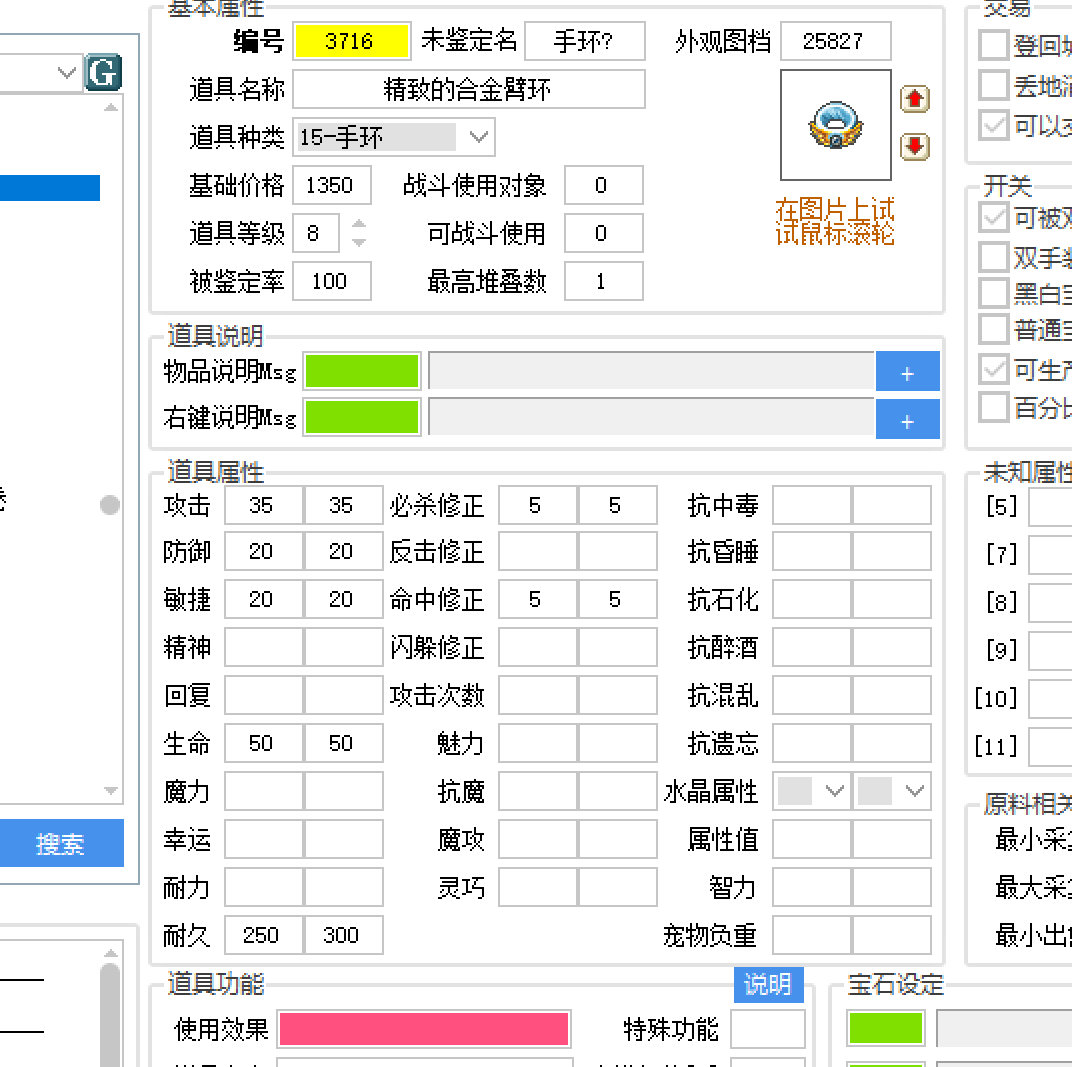The image size is (1072, 1067).
Task: Click plus button for 右键说明Msg
Action: (907, 419)
